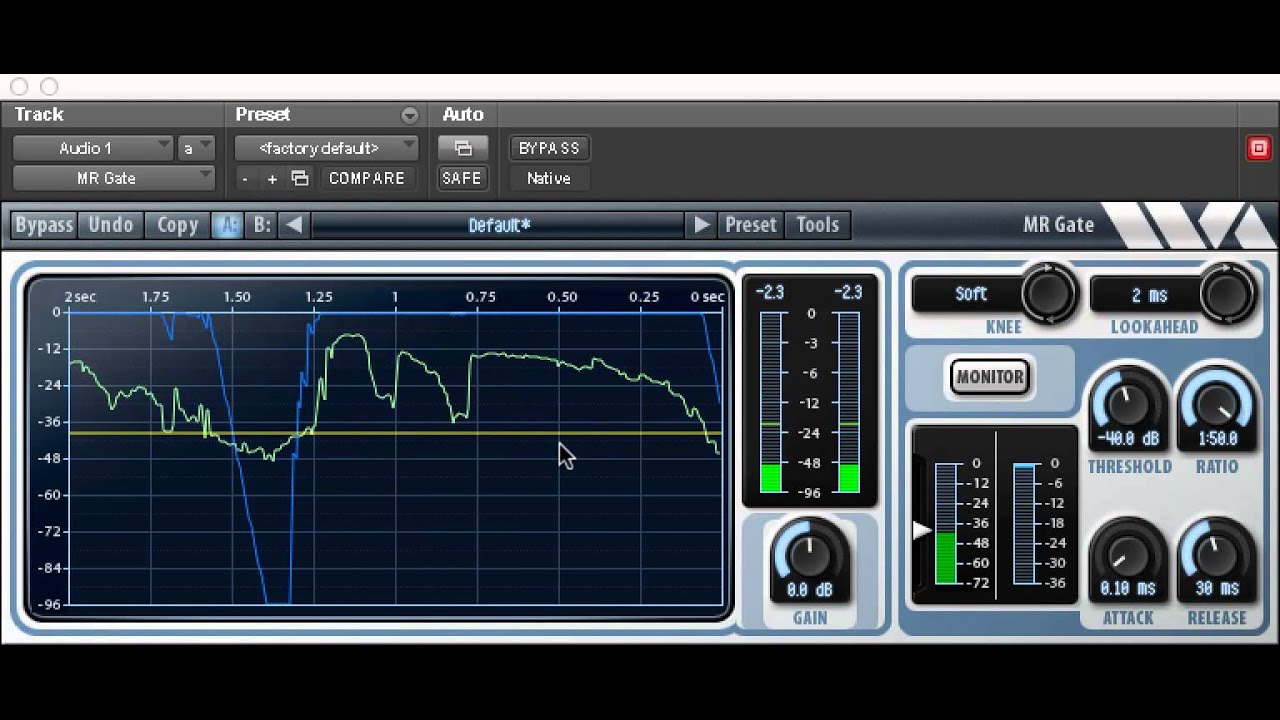
Task: Click the COMPARE button
Action: click(367, 178)
